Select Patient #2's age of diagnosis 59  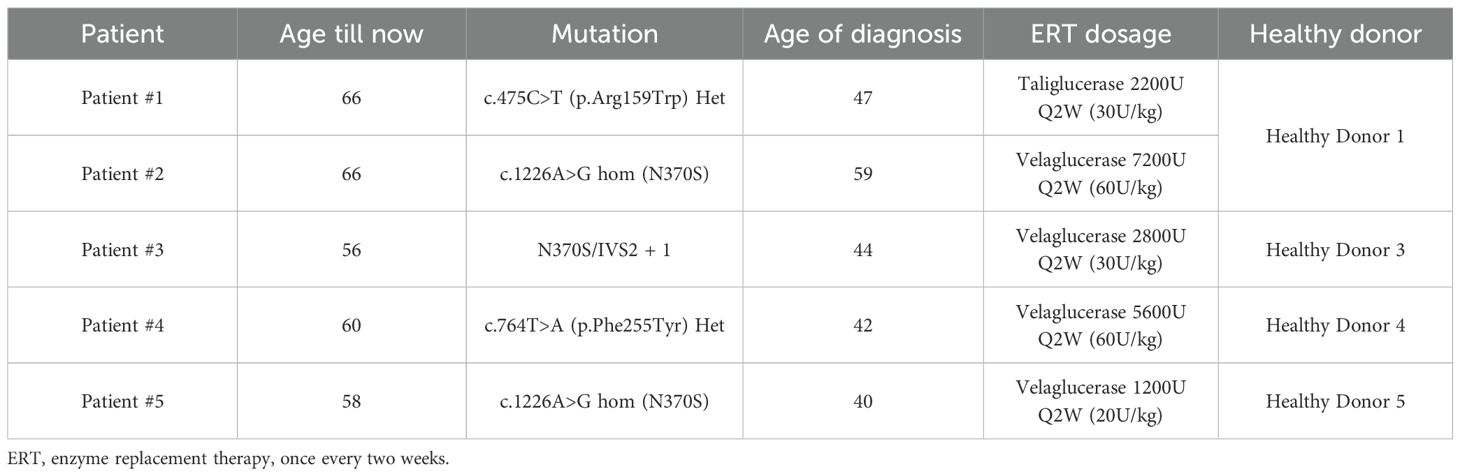862,174
